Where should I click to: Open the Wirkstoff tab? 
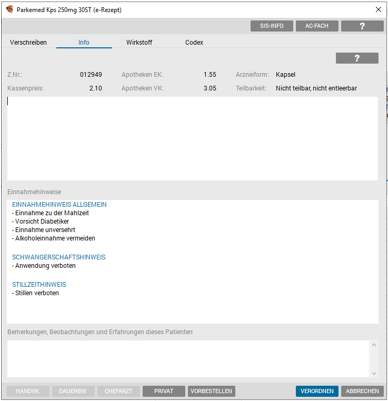click(x=139, y=42)
